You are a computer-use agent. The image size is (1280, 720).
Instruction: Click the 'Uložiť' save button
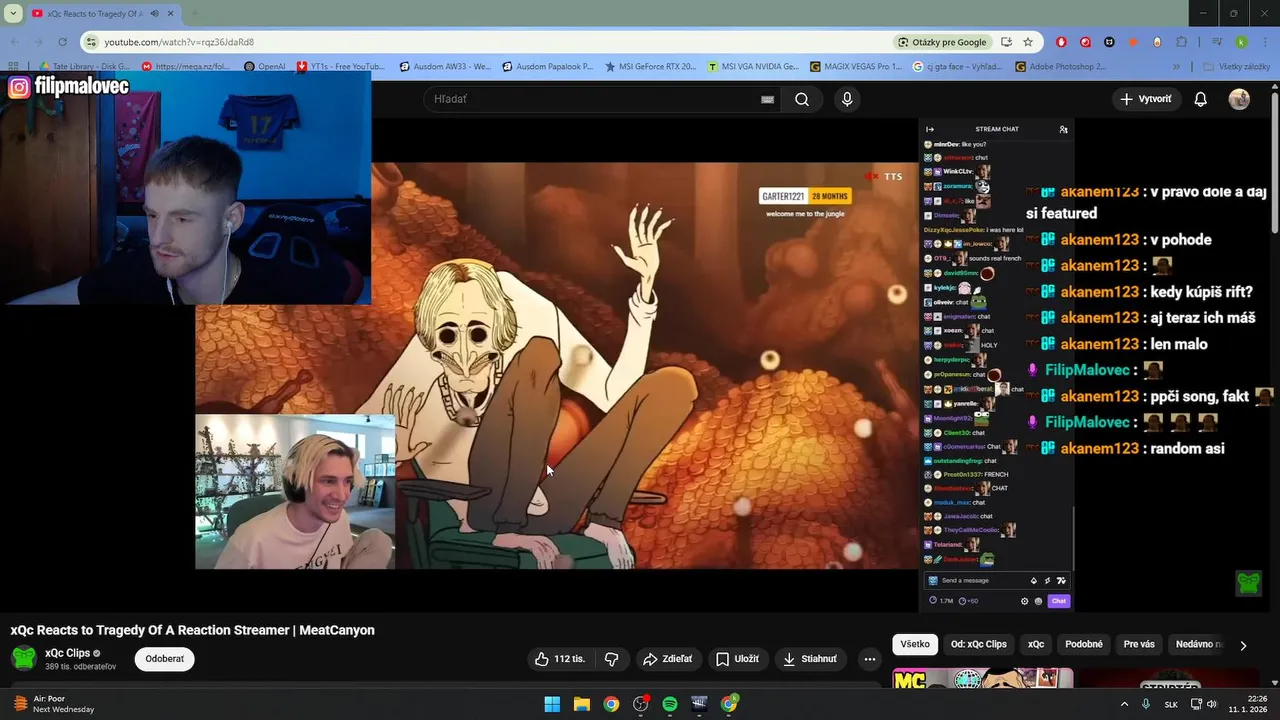738,659
